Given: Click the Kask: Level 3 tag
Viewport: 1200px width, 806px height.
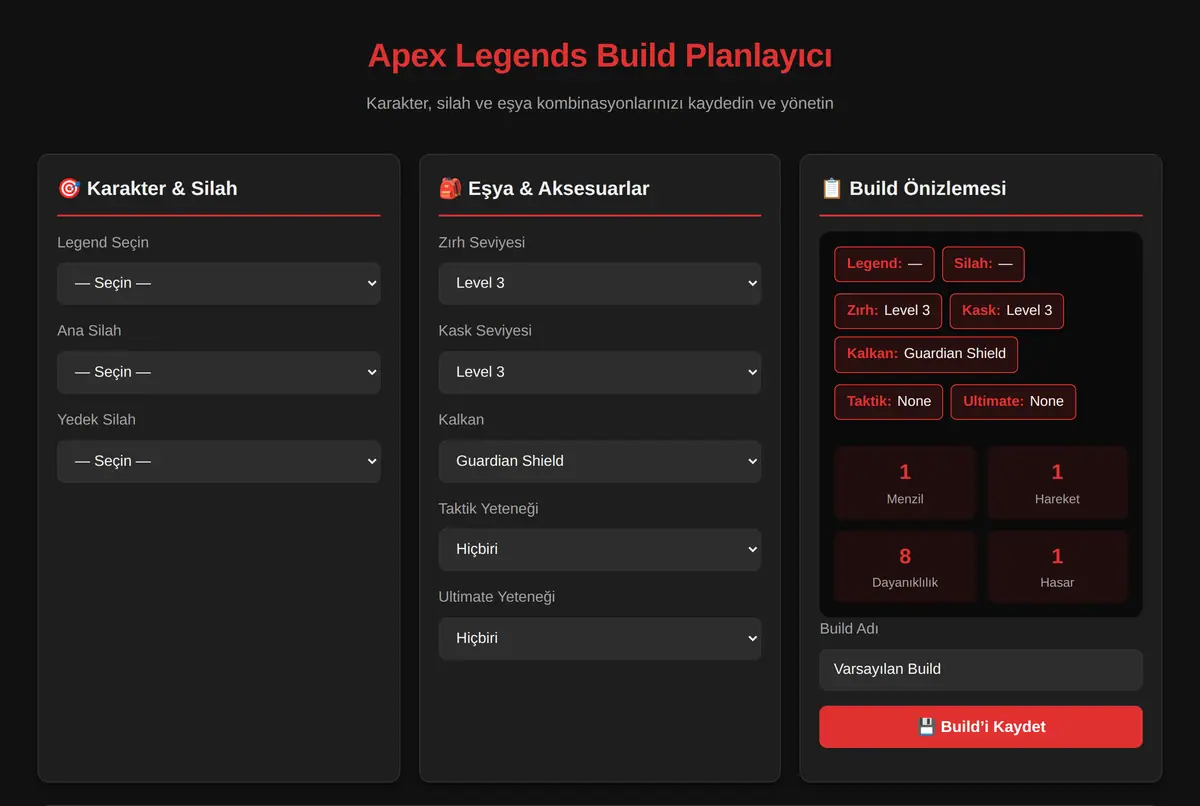Looking at the screenshot, I should click(1006, 310).
